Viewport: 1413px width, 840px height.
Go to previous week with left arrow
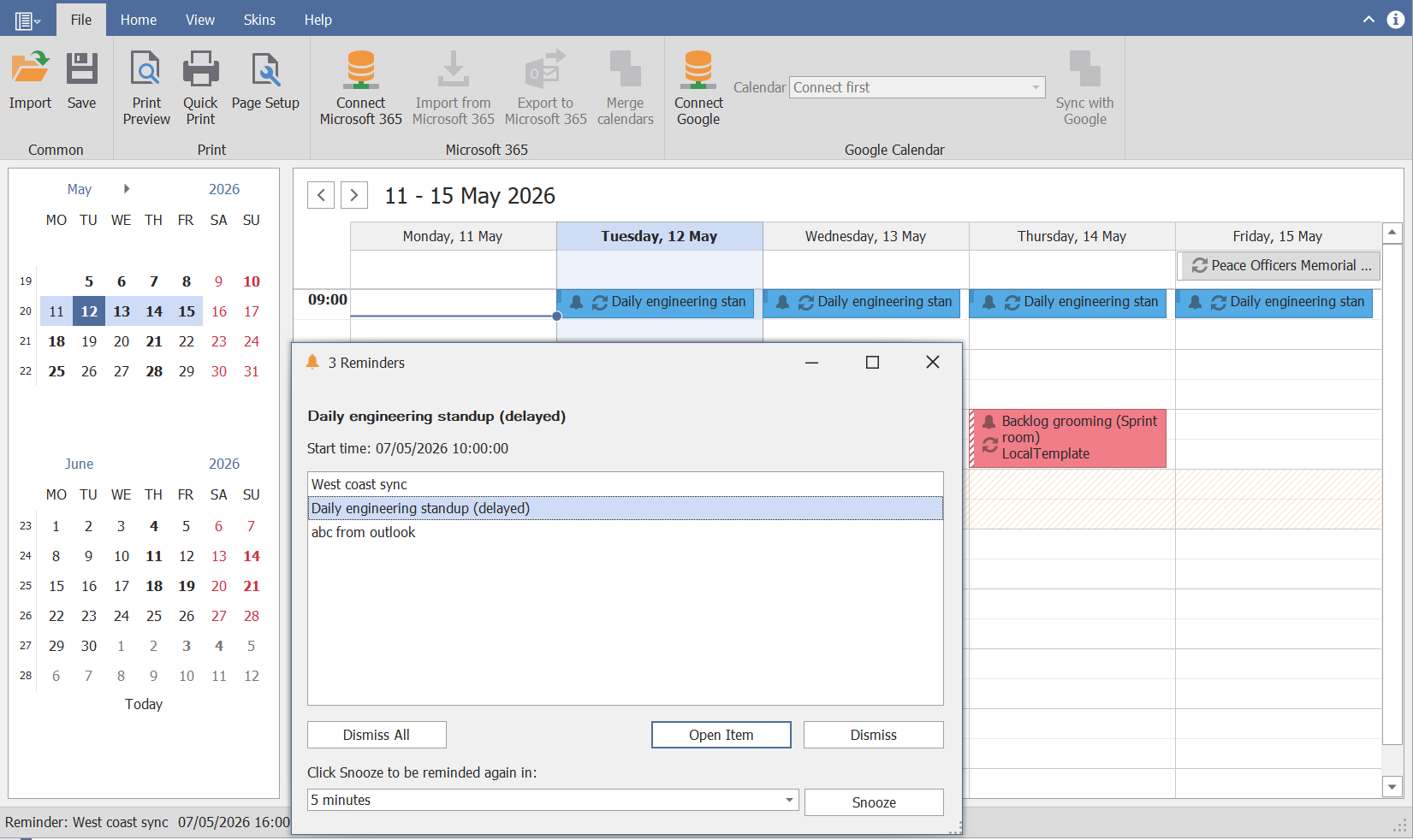tap(321, 195)
